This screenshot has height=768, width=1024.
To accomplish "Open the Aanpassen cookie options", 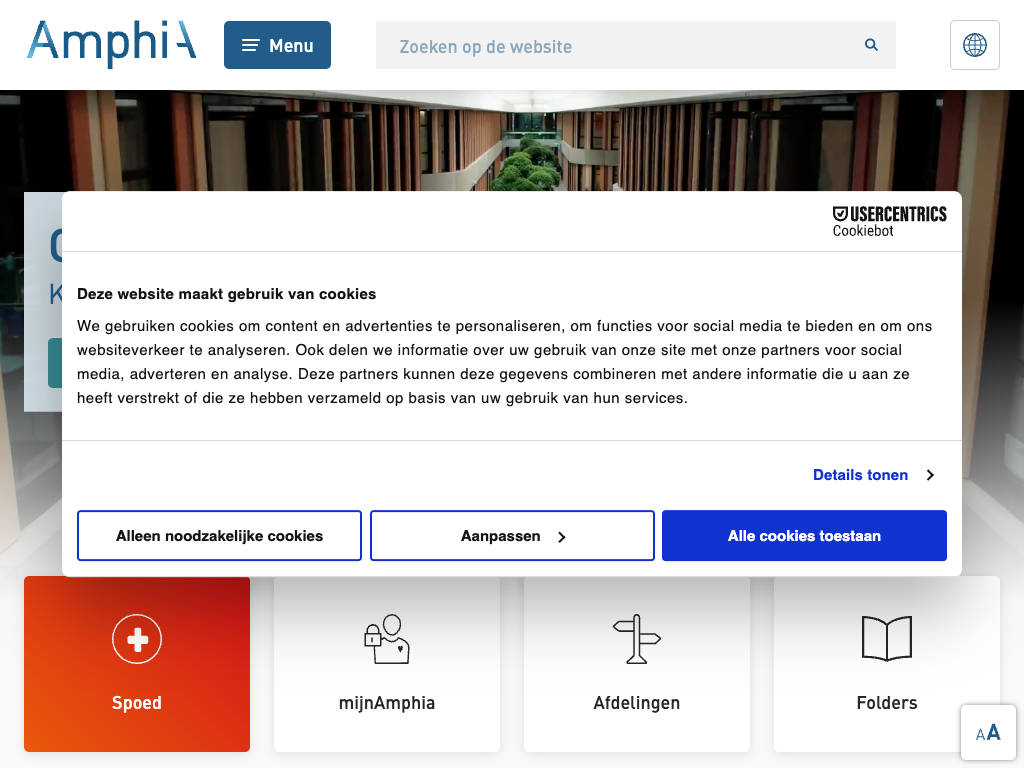I will 512,536.
